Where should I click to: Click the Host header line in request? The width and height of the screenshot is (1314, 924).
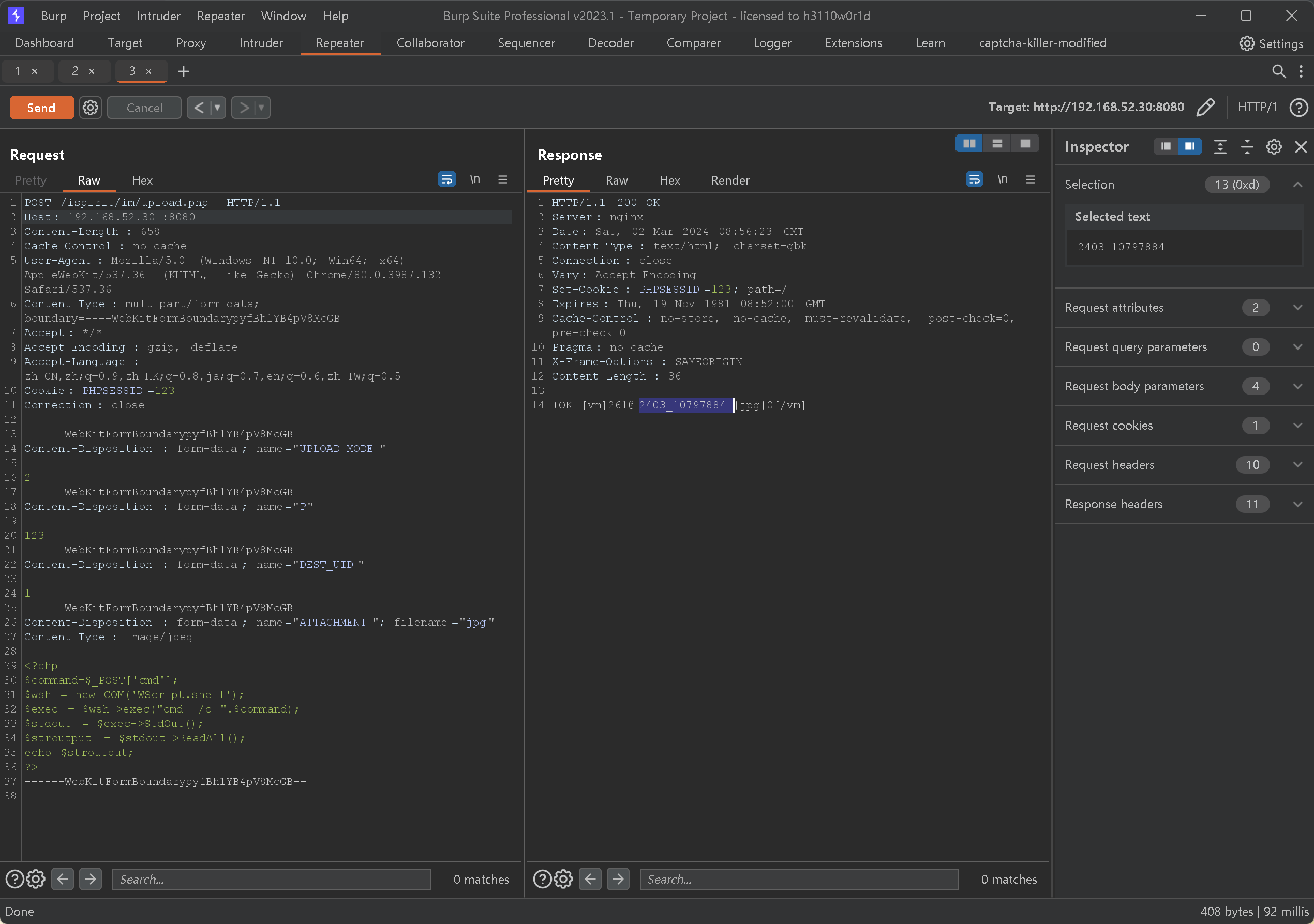pos(267,217)
